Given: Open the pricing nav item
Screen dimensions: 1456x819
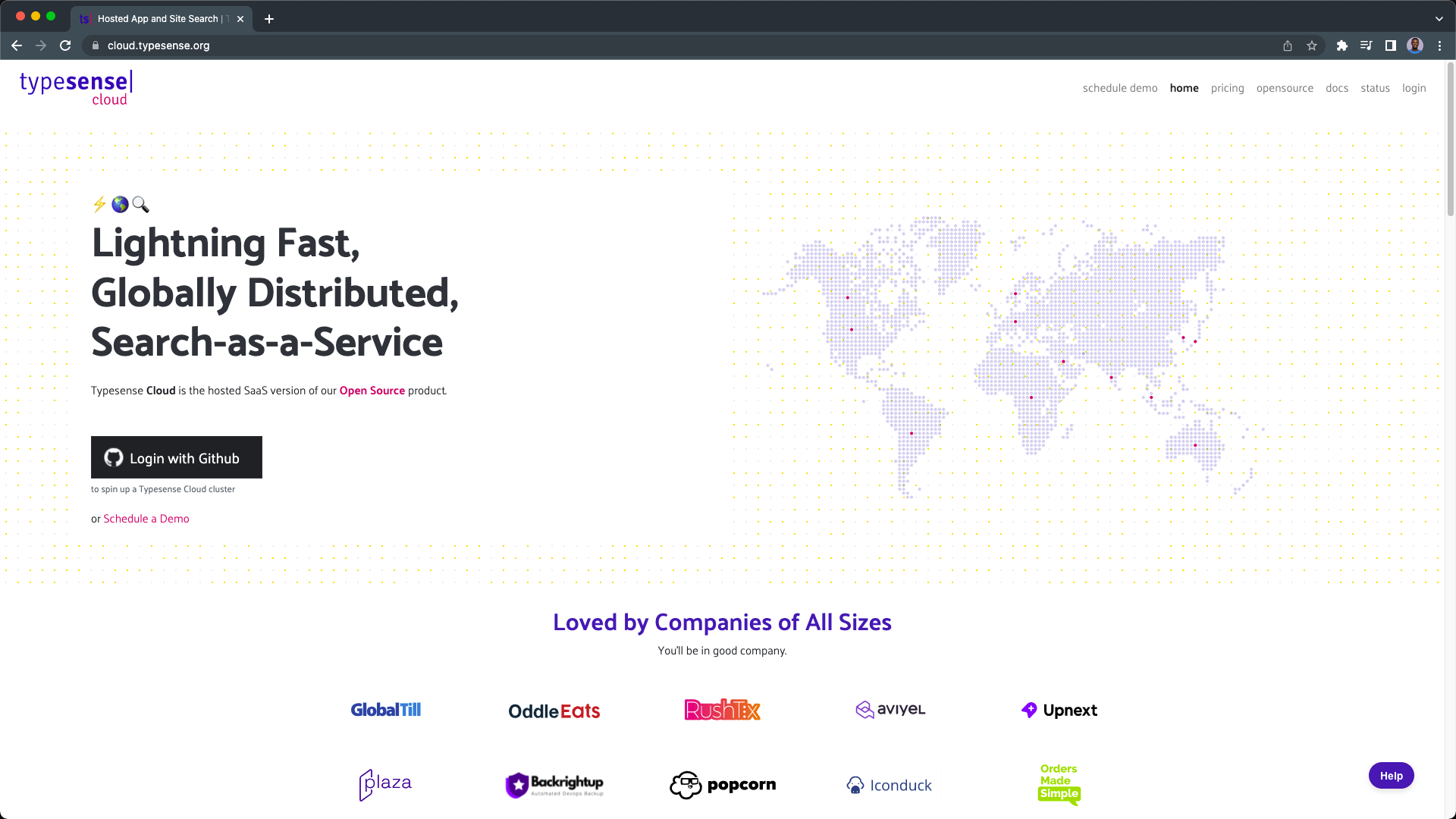Looking at the screenshot, I should [1227, 88].
